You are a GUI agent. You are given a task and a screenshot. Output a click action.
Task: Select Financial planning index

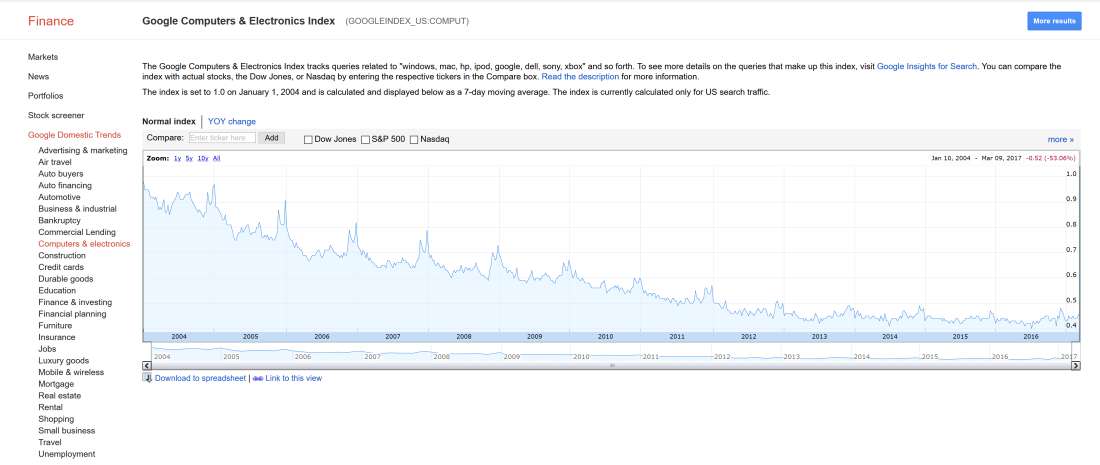72,314
